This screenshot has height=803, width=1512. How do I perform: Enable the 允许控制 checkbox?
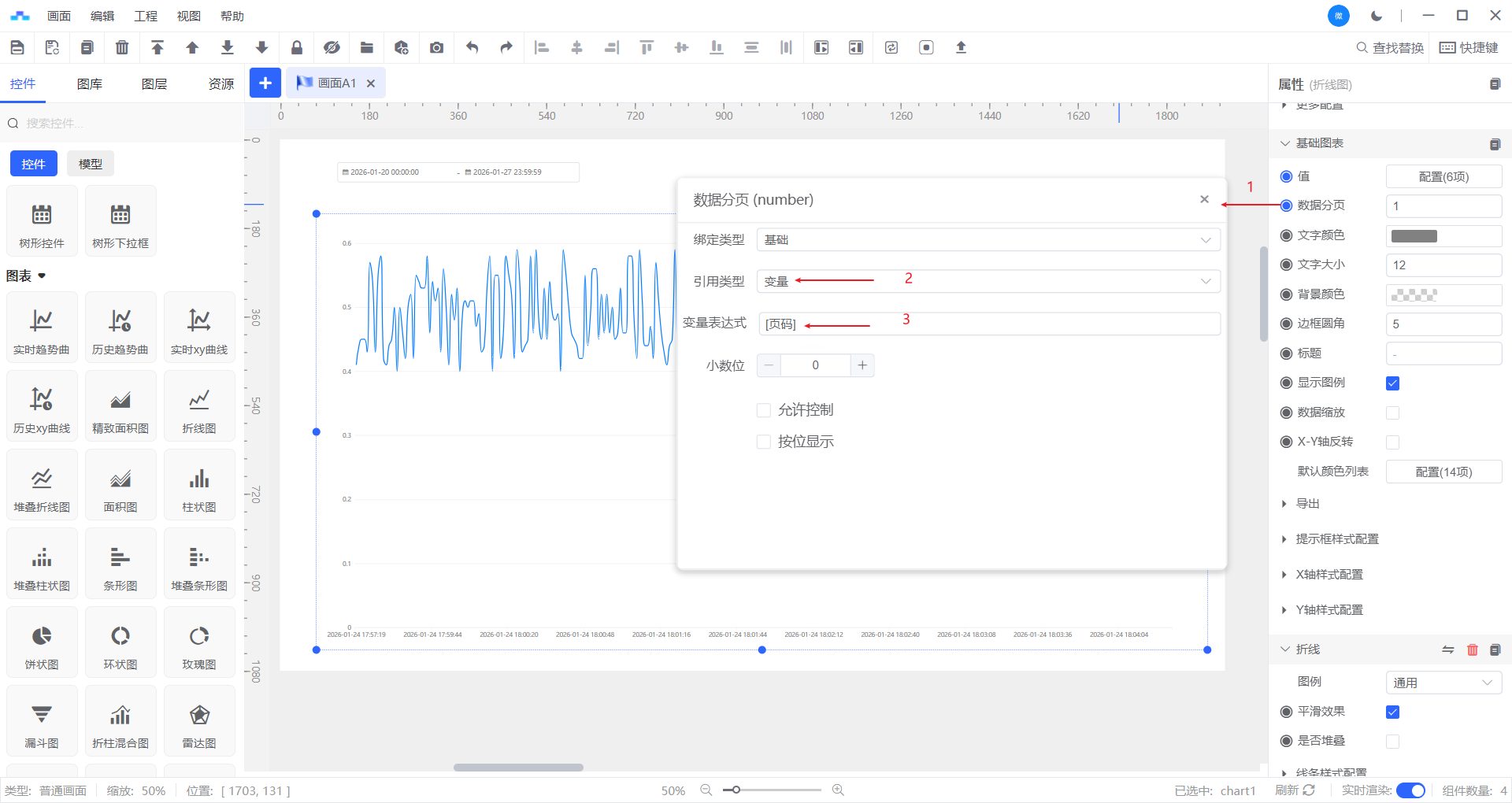[763, 410]
